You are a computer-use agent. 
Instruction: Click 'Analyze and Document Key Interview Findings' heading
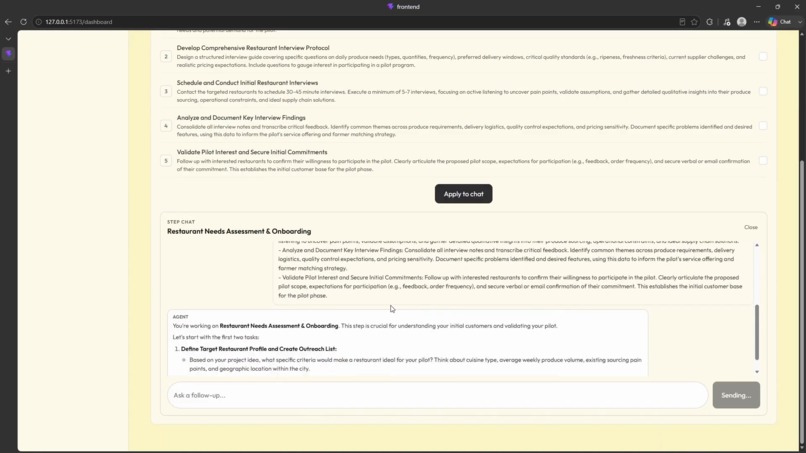click(x=241, y=118)
